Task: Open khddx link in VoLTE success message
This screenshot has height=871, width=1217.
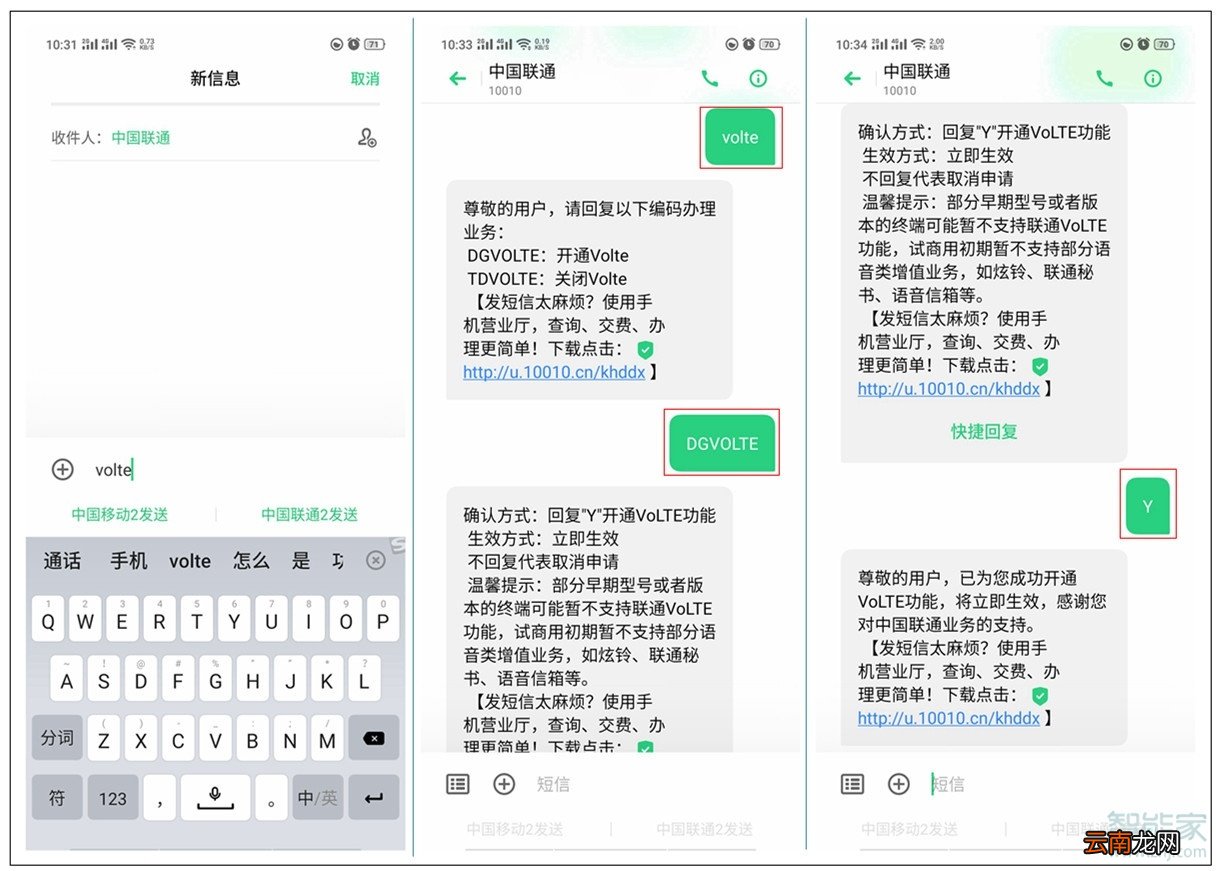Action: [x=949, y=718]
